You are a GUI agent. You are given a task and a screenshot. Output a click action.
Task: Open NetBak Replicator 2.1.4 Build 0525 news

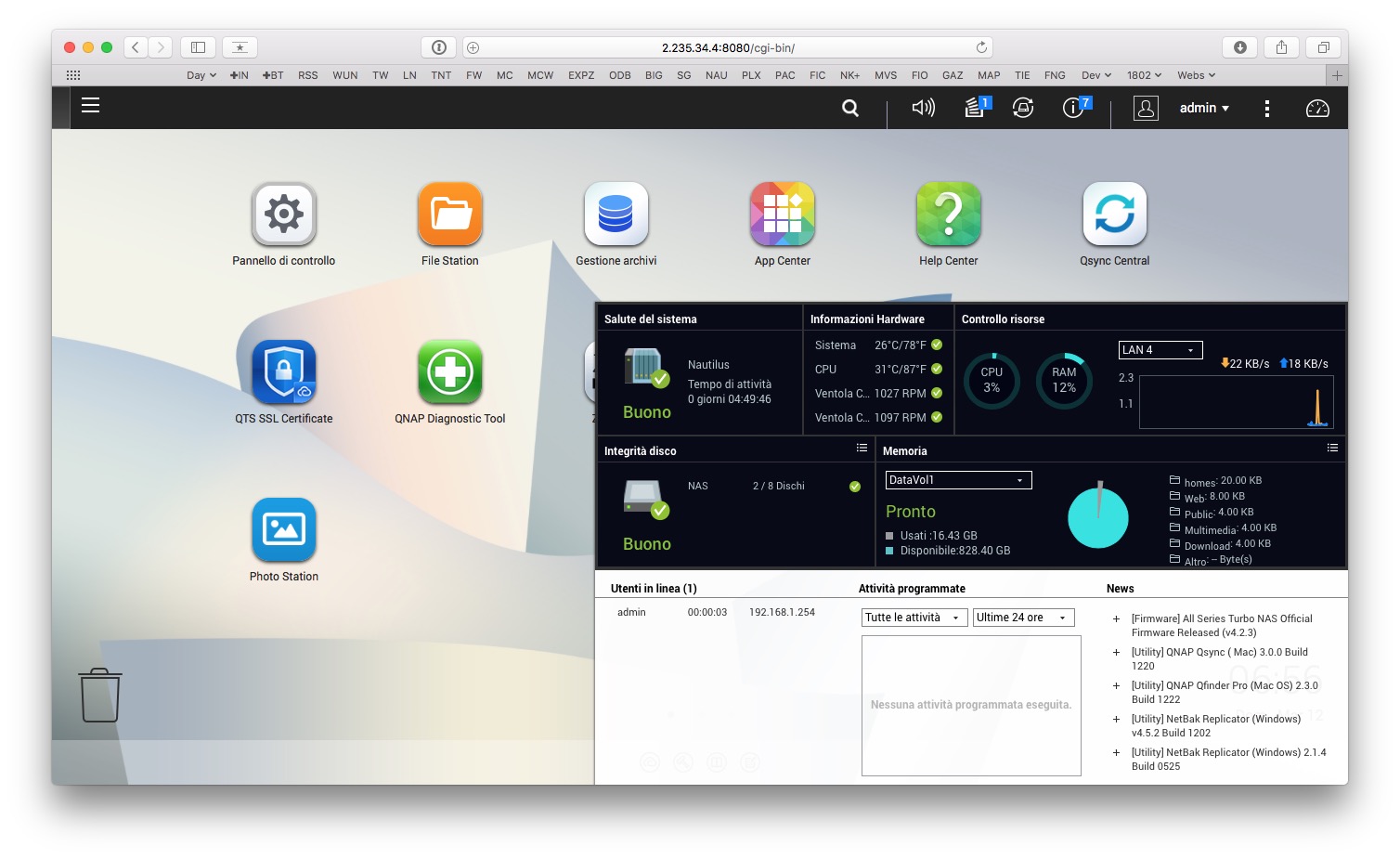point(1229,759)
